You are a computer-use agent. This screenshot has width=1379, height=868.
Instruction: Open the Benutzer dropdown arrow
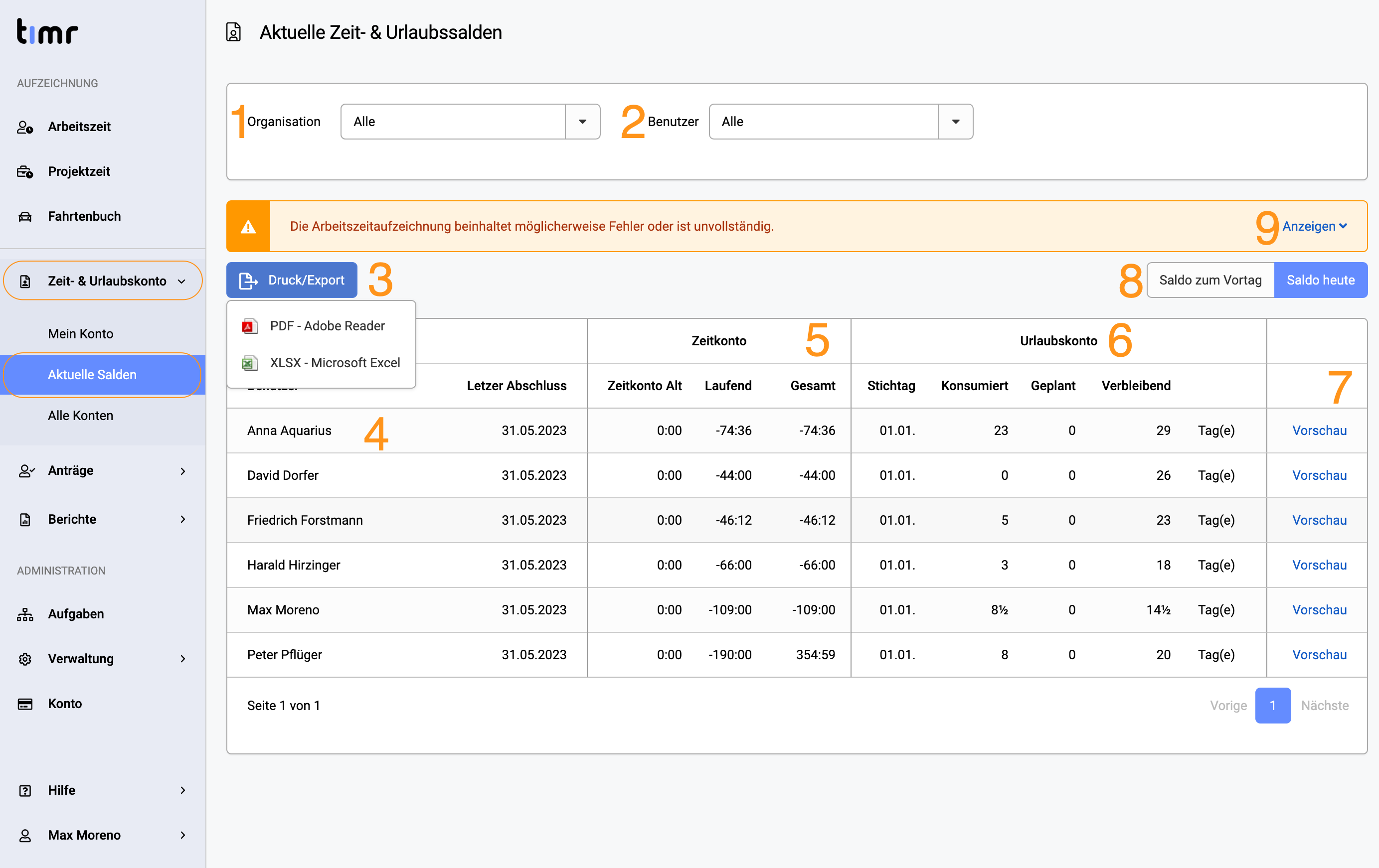(x=955, y=121)
